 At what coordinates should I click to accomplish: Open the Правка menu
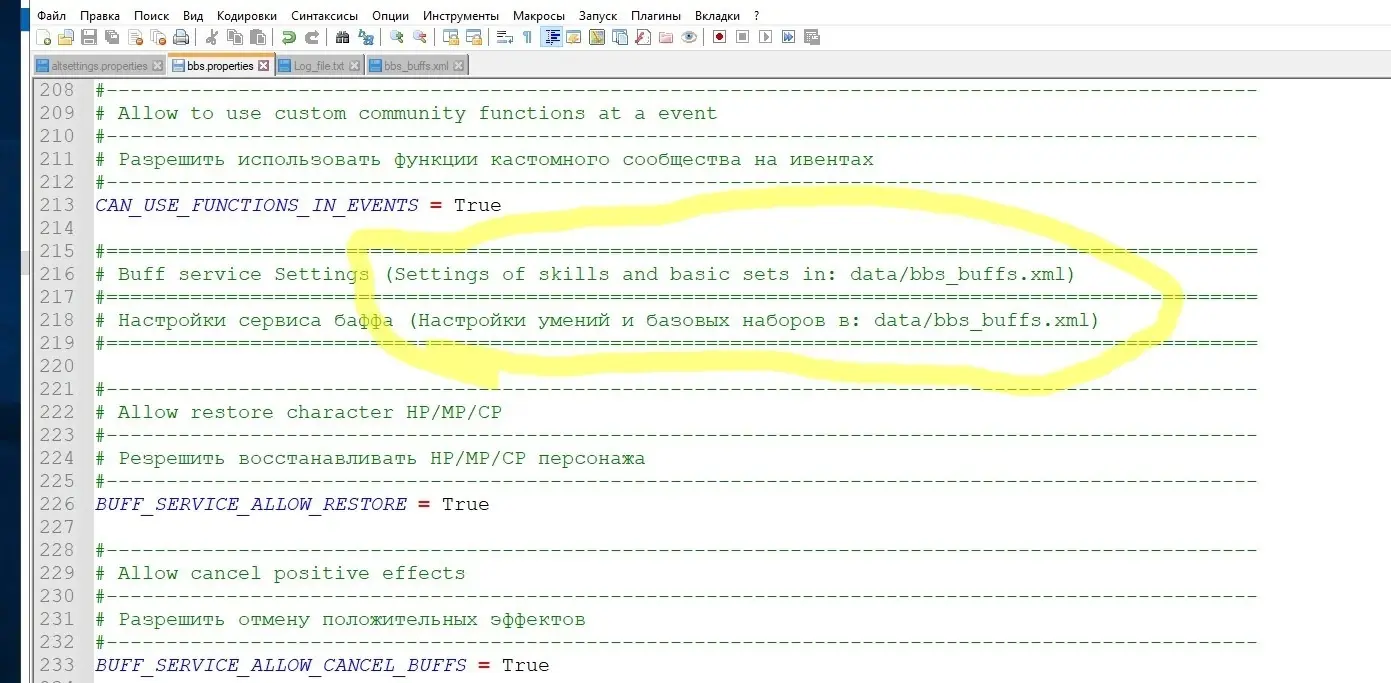pyautogui.click(x=100, y=16)
